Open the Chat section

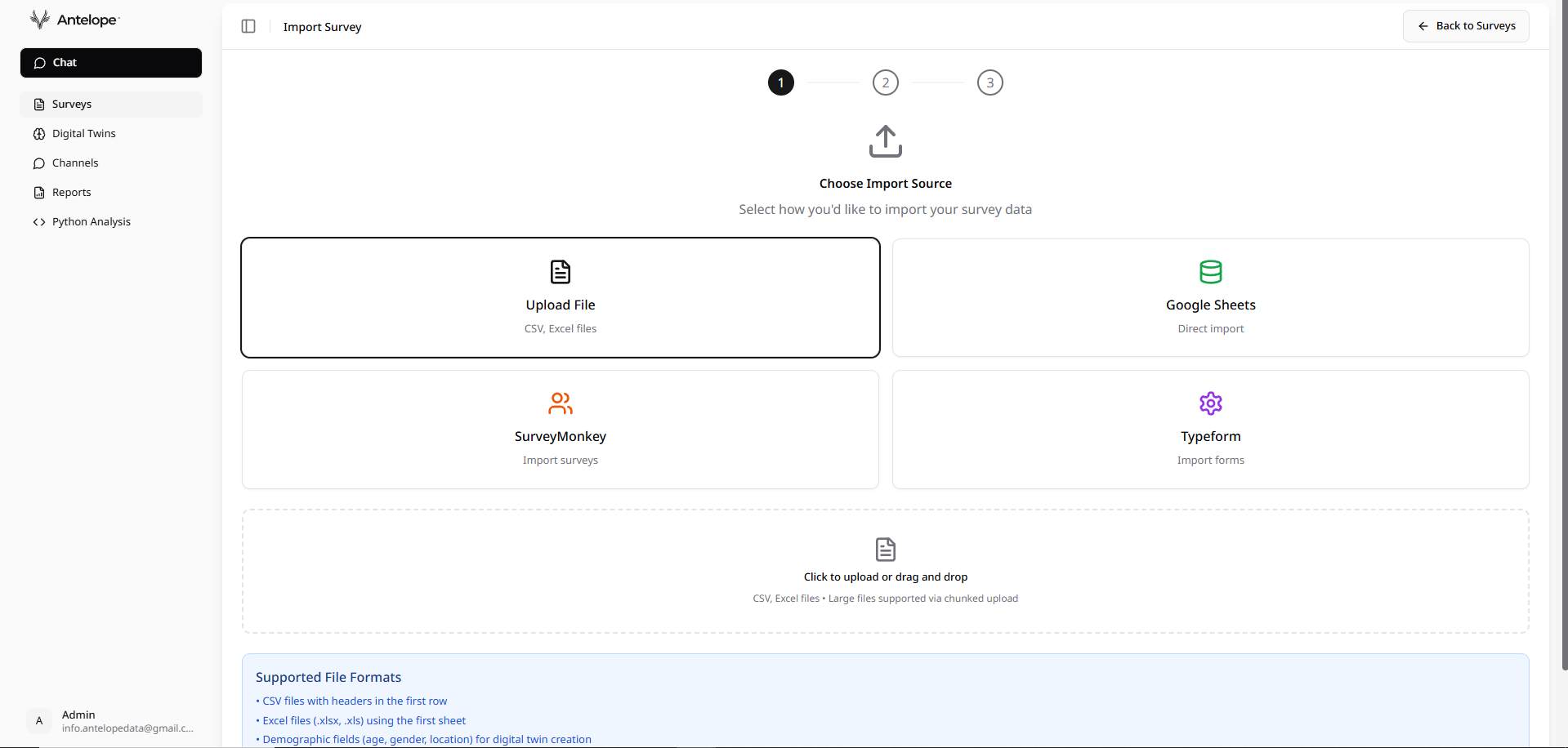[64, 62]
